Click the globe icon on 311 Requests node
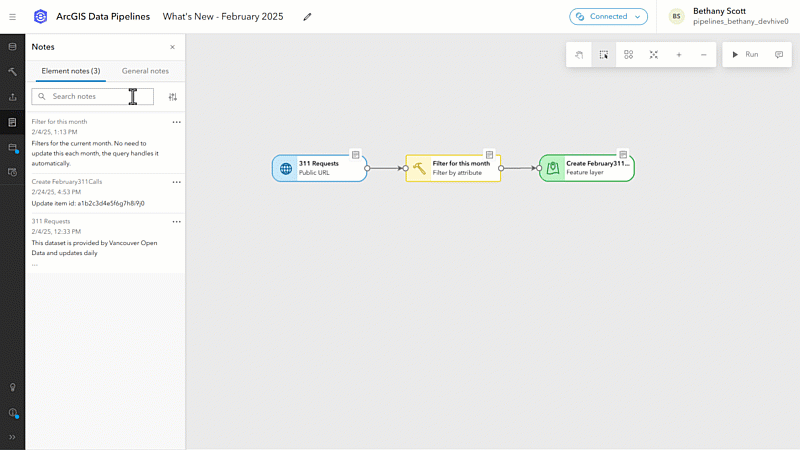The width and height of the screenshot is (800, 450). (x=286, y=168)
